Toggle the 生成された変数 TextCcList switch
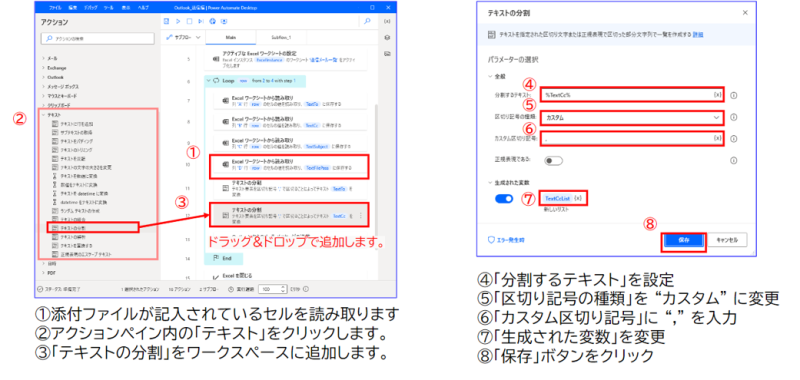The width and height of the screenshot is (800, 380). coord(504,199)
